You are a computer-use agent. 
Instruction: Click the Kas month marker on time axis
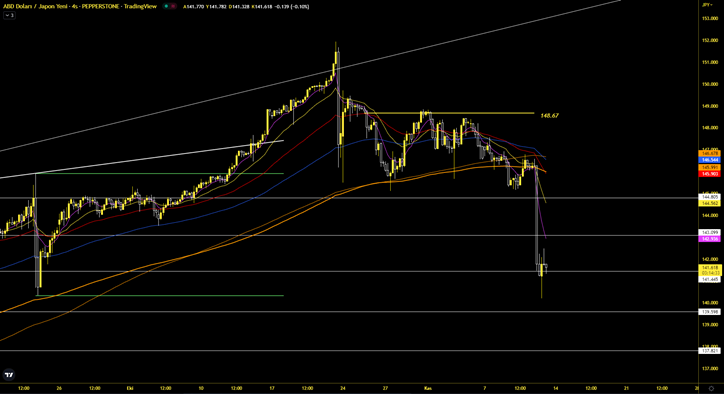click(428, 388)
